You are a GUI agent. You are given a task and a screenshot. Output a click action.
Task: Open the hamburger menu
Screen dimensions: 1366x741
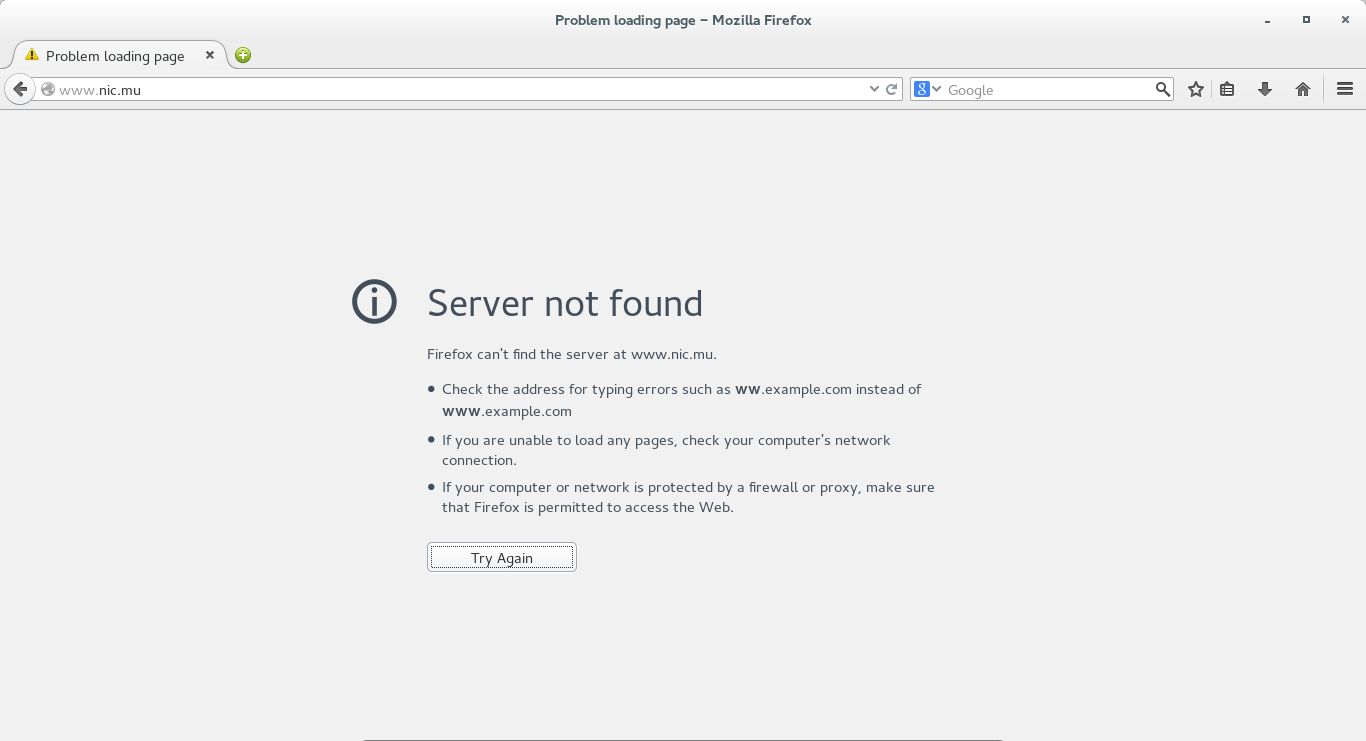click(x=1344, y=89)
